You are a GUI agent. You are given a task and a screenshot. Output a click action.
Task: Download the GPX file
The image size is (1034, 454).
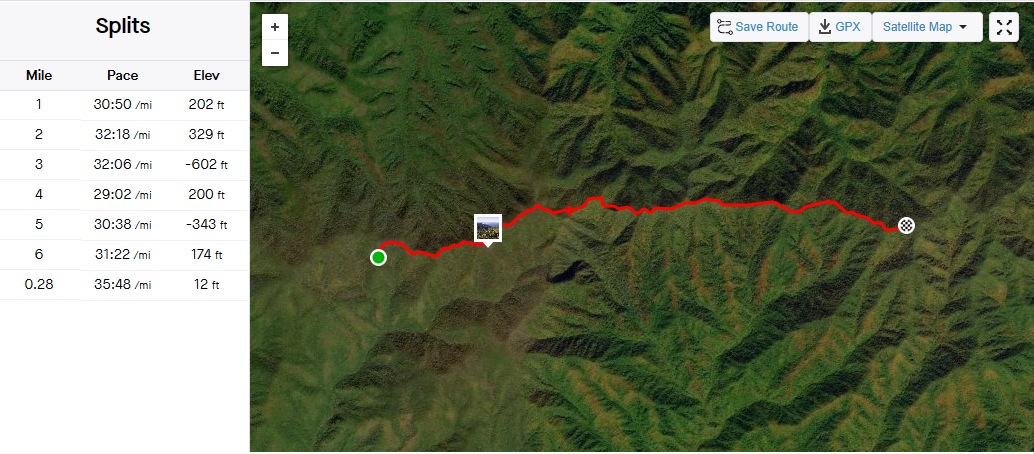tap(840, 27)
